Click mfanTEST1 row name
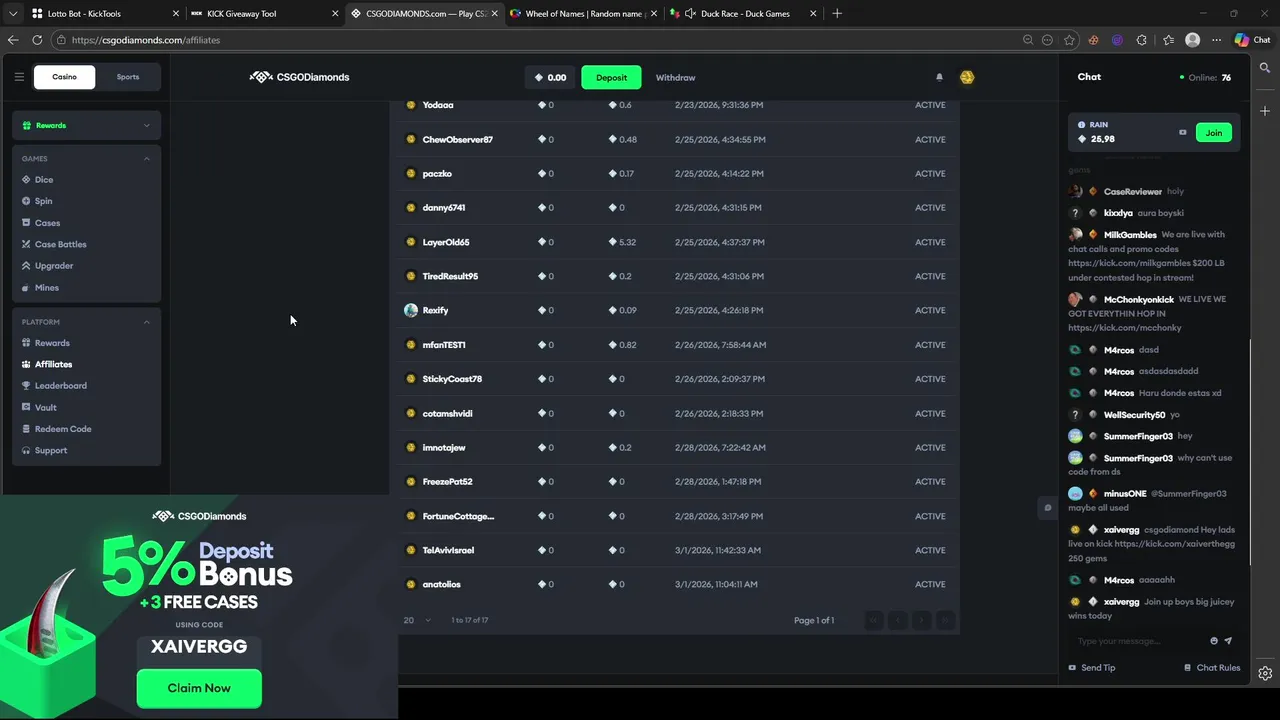The width and height of the screenshot is (1280, 720). pyautogui.click(x=444, y=345)
